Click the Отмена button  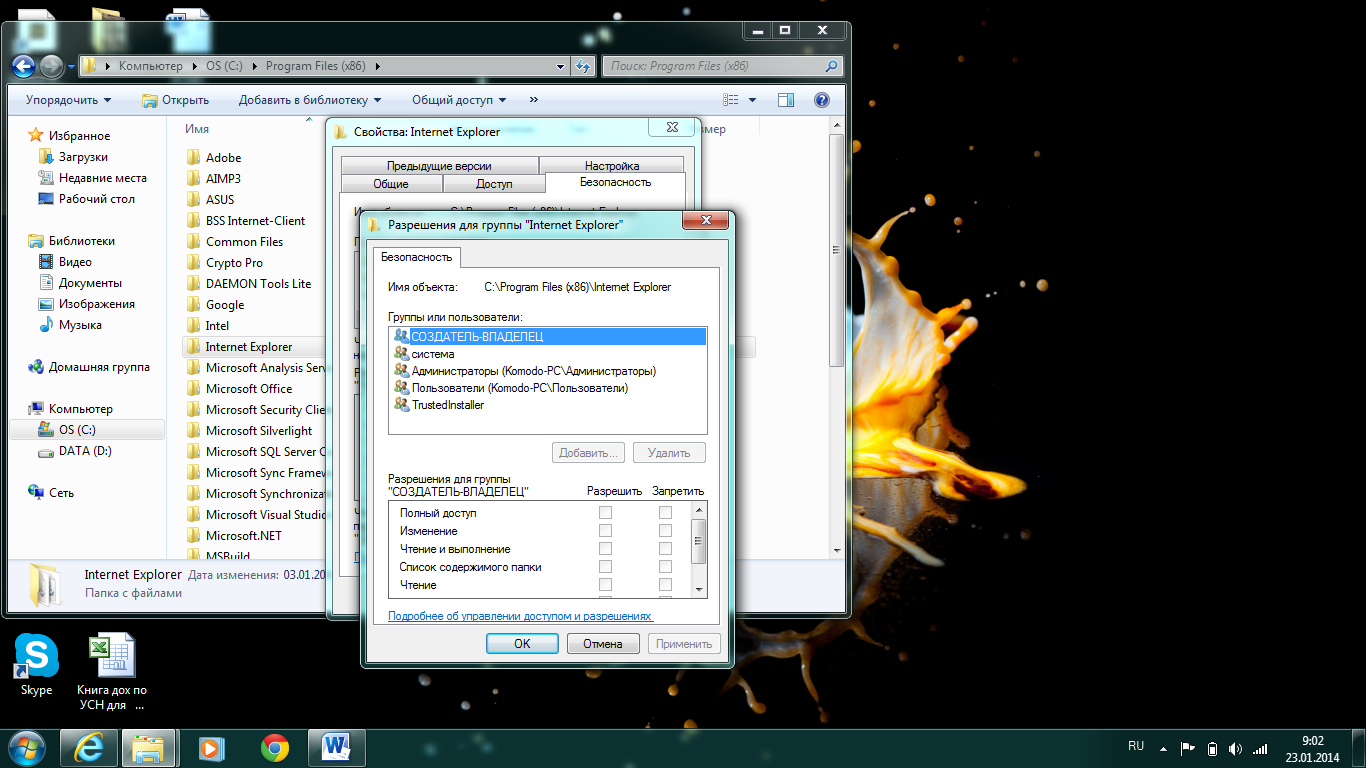[603, 643]
